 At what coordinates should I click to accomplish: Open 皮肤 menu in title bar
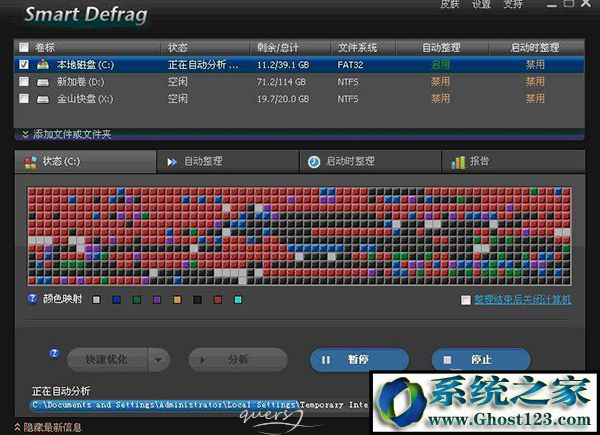click(x=450, y=4)
